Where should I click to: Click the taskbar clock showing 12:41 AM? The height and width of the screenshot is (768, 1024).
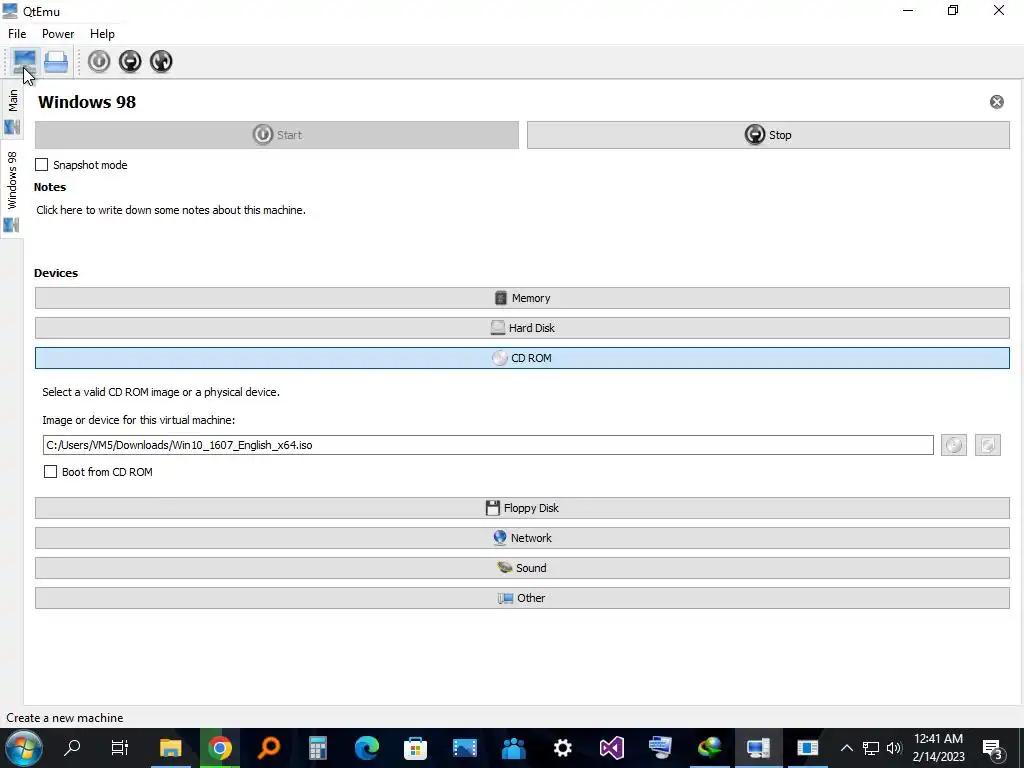click(x=938, y=748)
